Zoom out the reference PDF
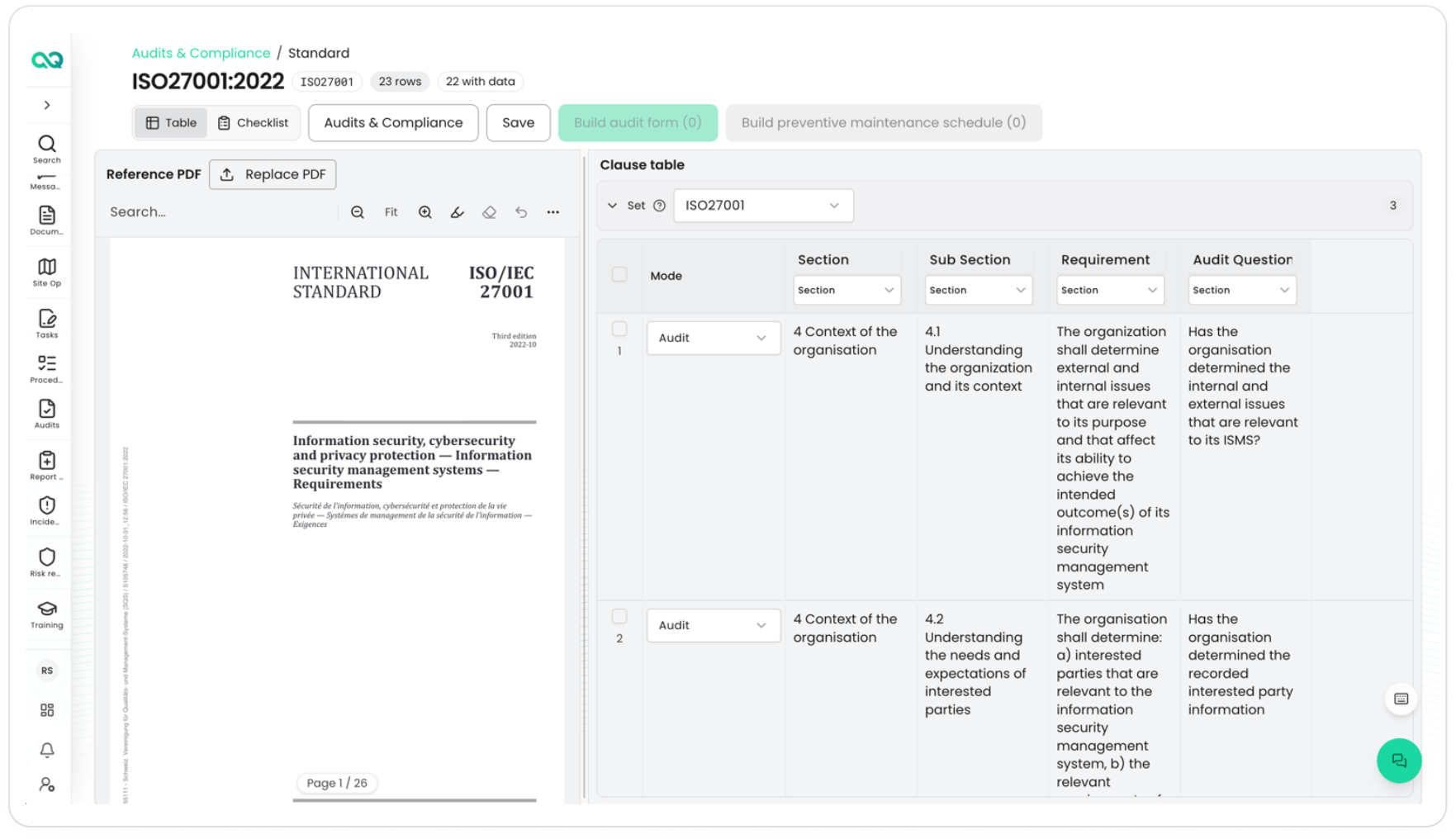Image resolution: width=1456 pixels, height=839 pixels. [358, 212]
